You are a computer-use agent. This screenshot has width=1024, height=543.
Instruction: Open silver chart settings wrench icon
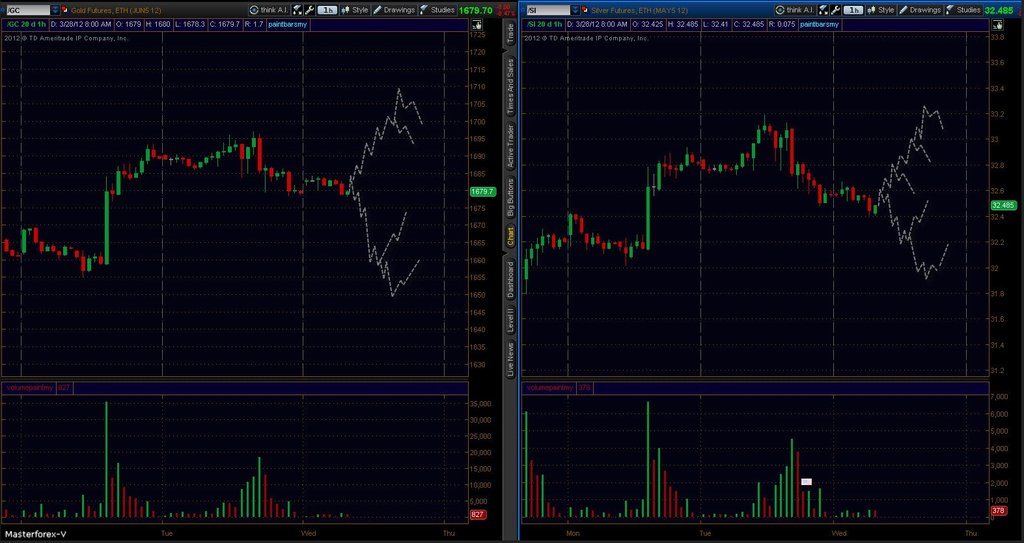[x=835, y=10]
